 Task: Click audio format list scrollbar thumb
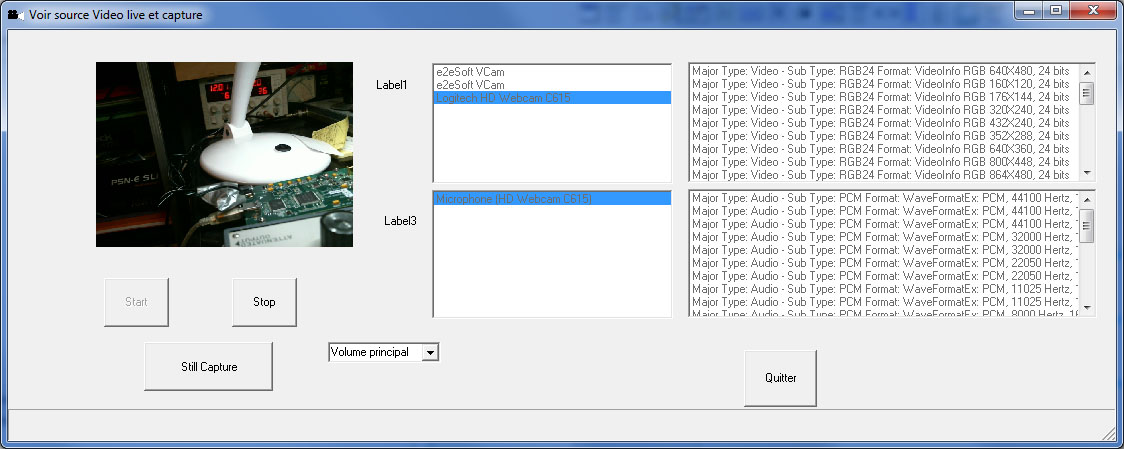click(x=1087, y=227)
